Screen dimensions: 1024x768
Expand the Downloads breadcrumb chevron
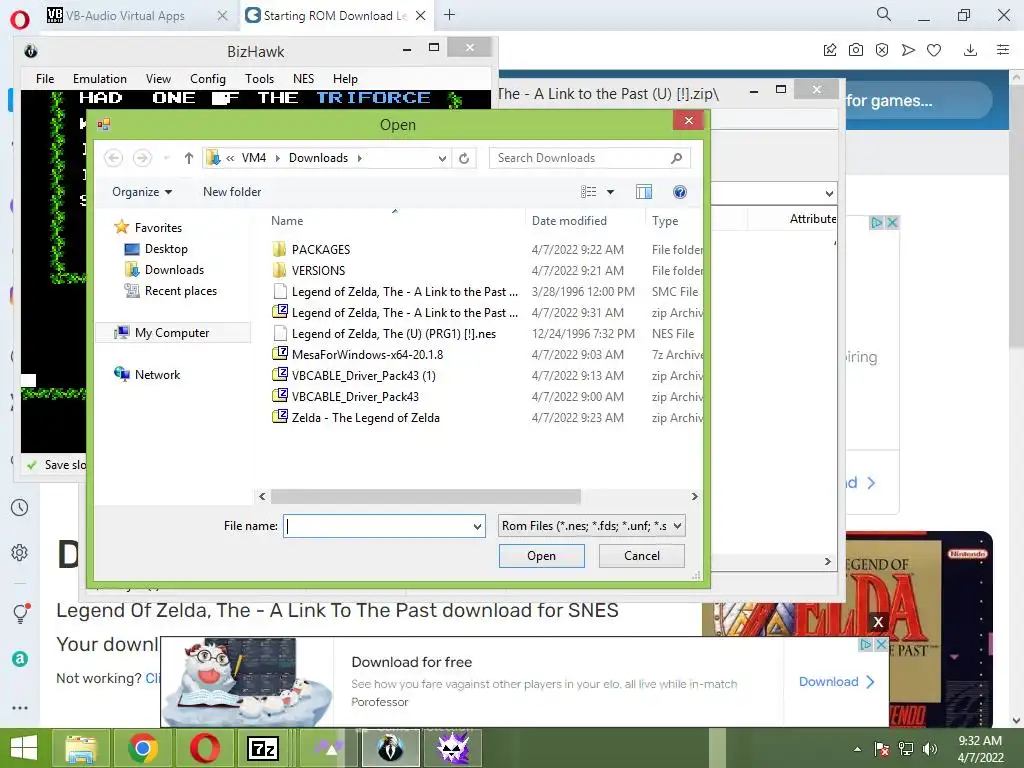[x=359, y=158]
